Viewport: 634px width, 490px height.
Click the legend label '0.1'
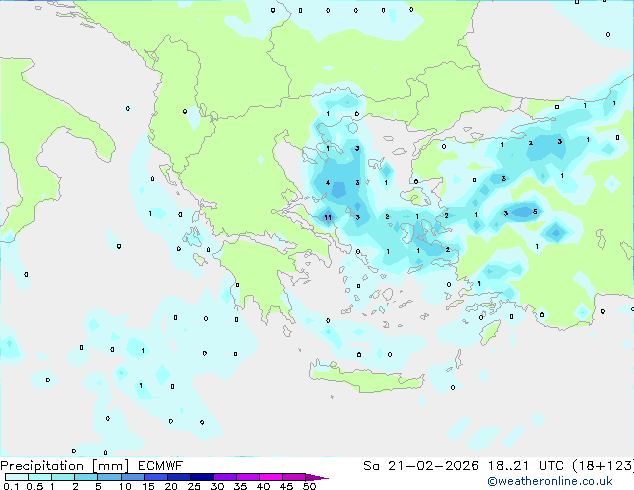point(11,486)
